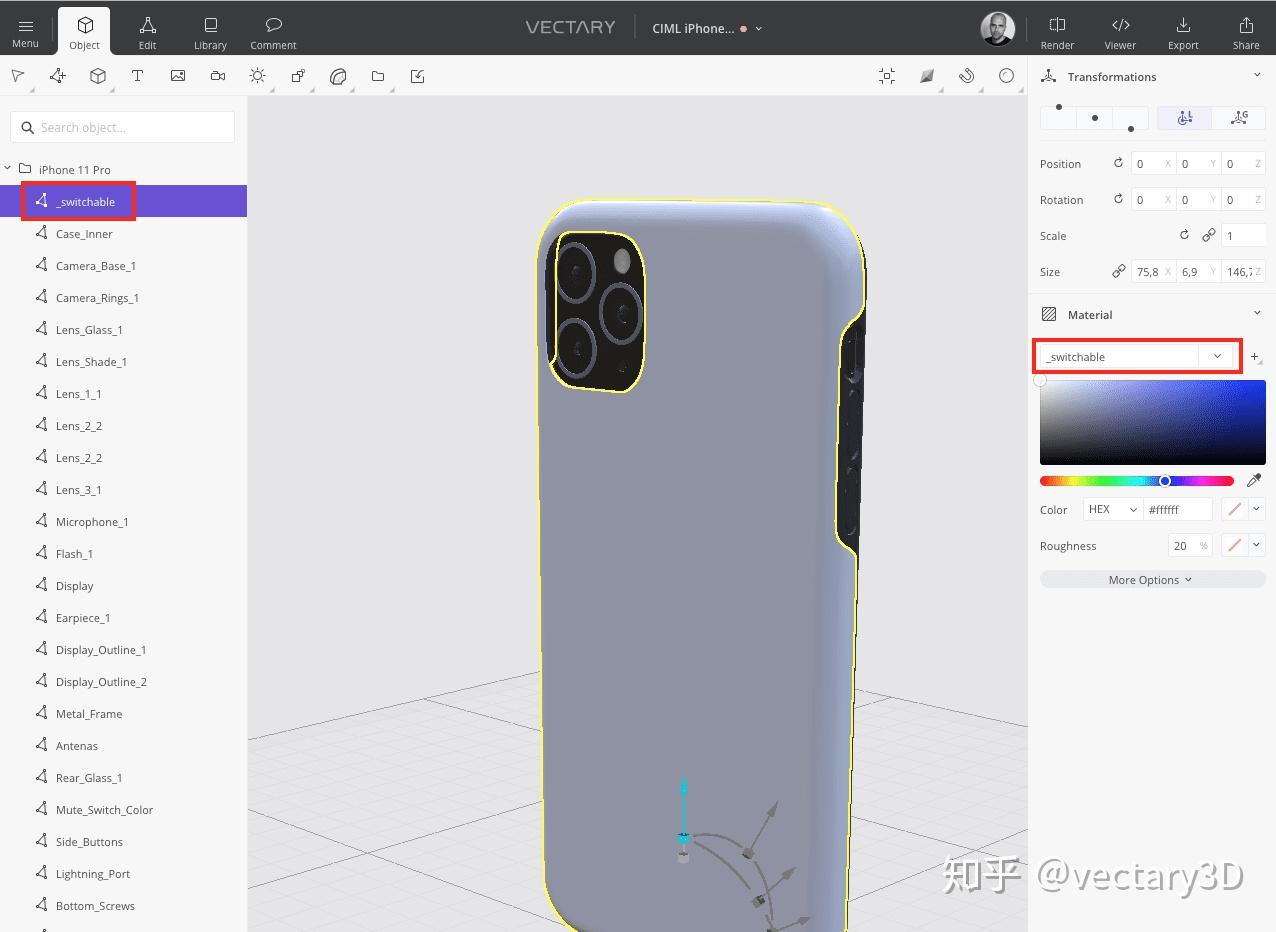This screenshot has width=1276, height=932.
Task: Enable the shaded render preview mode
Action: coord(926,75)
